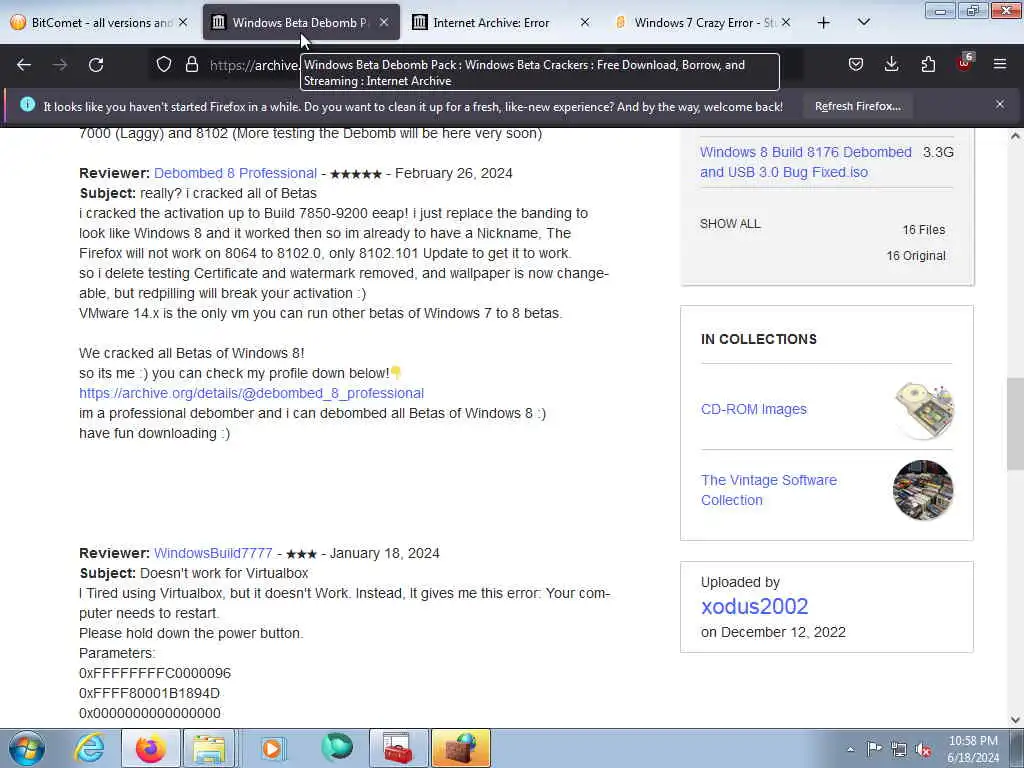The height and width of the screenshot is (768, 1024).
Task: Open reviewer WindowsBuild7777 profile link
Action: click(x=213, y=553)
